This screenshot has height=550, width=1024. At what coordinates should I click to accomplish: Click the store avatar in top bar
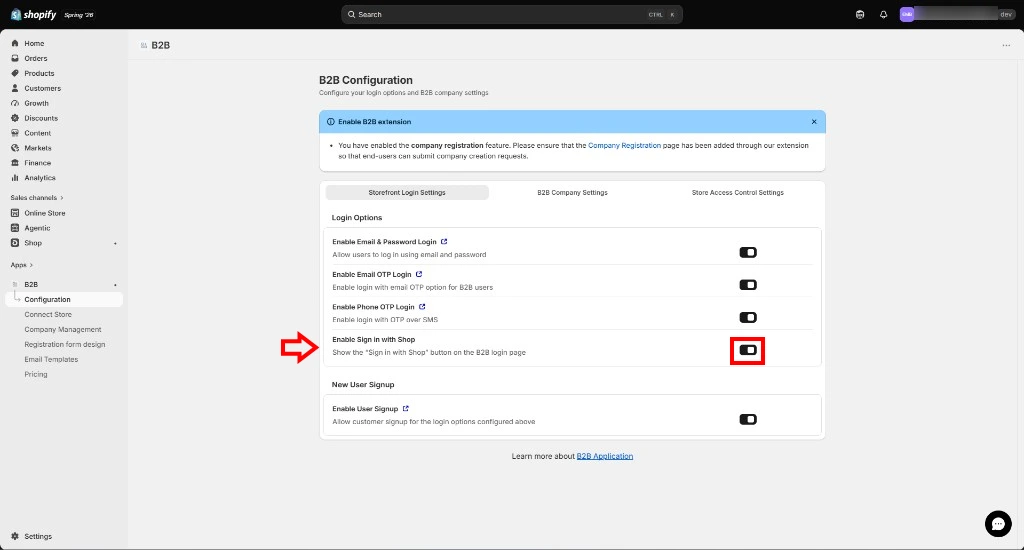[x=906, y=14]
